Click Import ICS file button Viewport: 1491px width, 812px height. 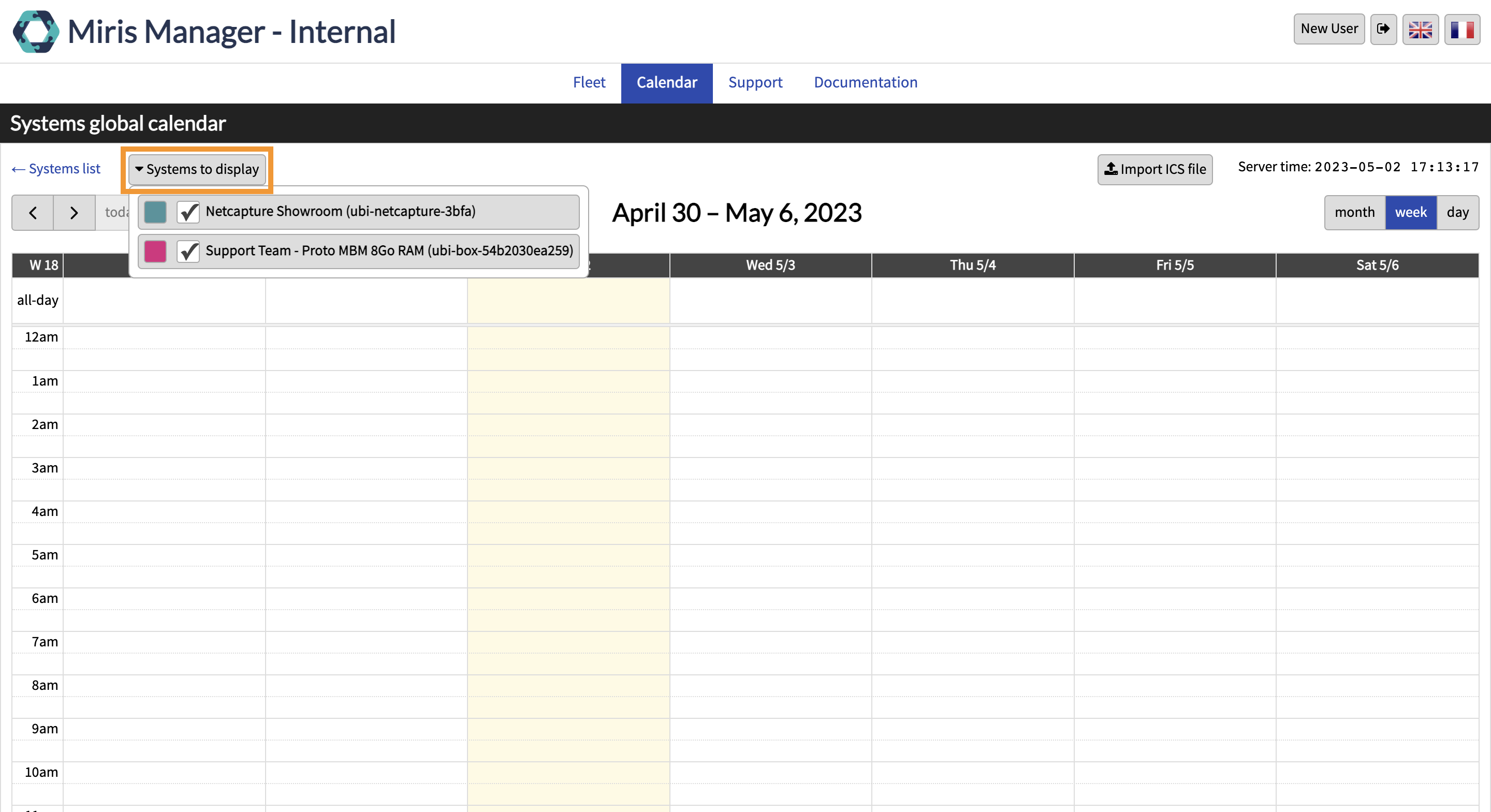[x=1154, y=170]
